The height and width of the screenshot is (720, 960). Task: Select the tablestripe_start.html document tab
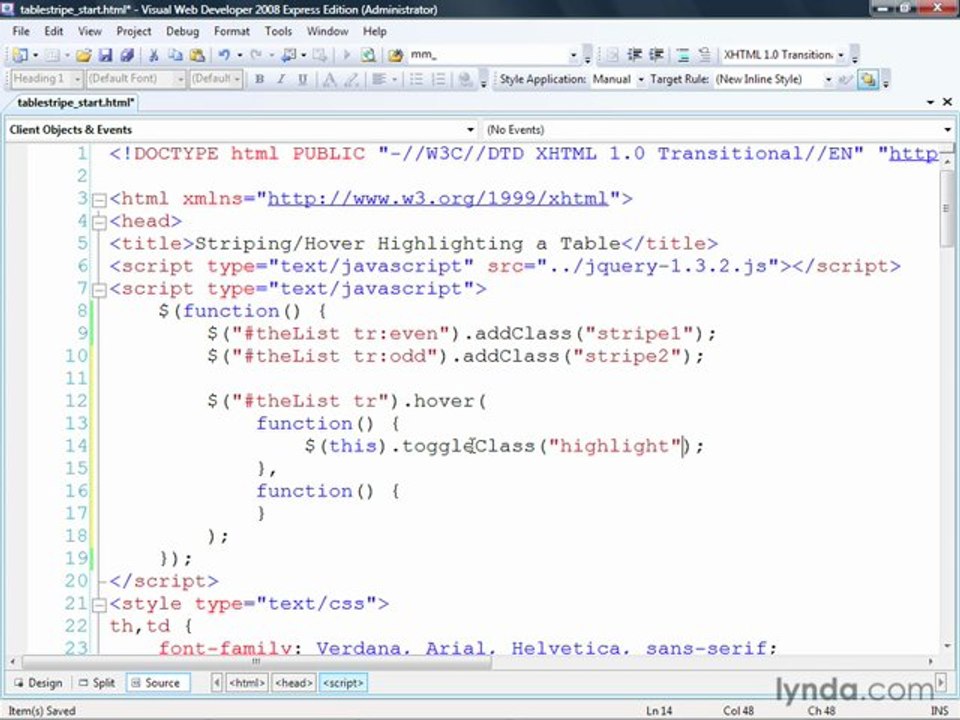coord(75,103)
